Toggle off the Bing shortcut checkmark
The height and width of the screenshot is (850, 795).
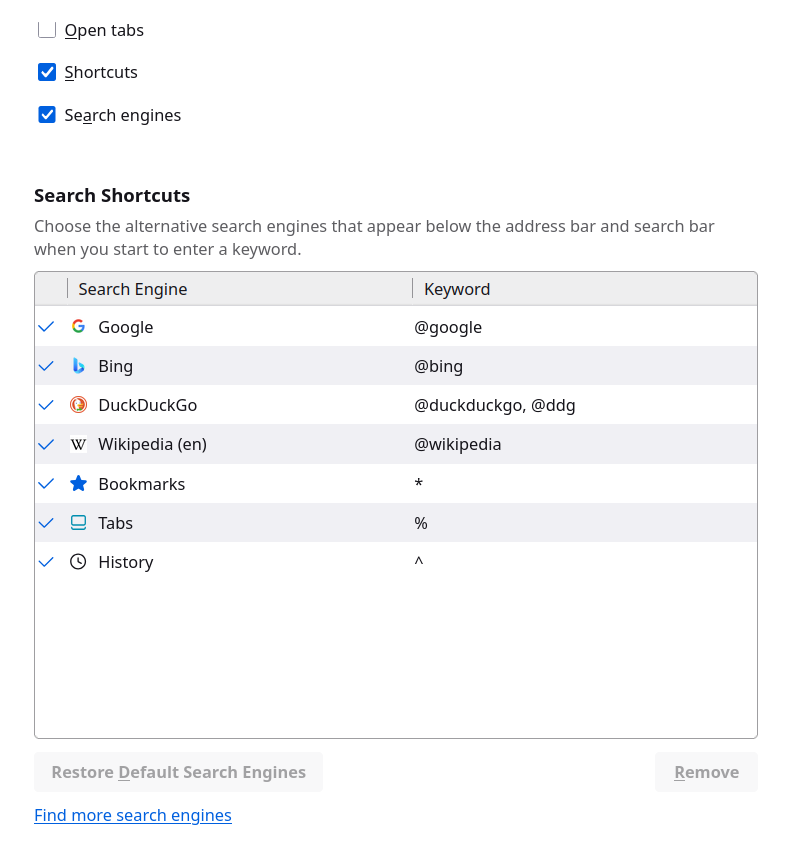(46, 366)
